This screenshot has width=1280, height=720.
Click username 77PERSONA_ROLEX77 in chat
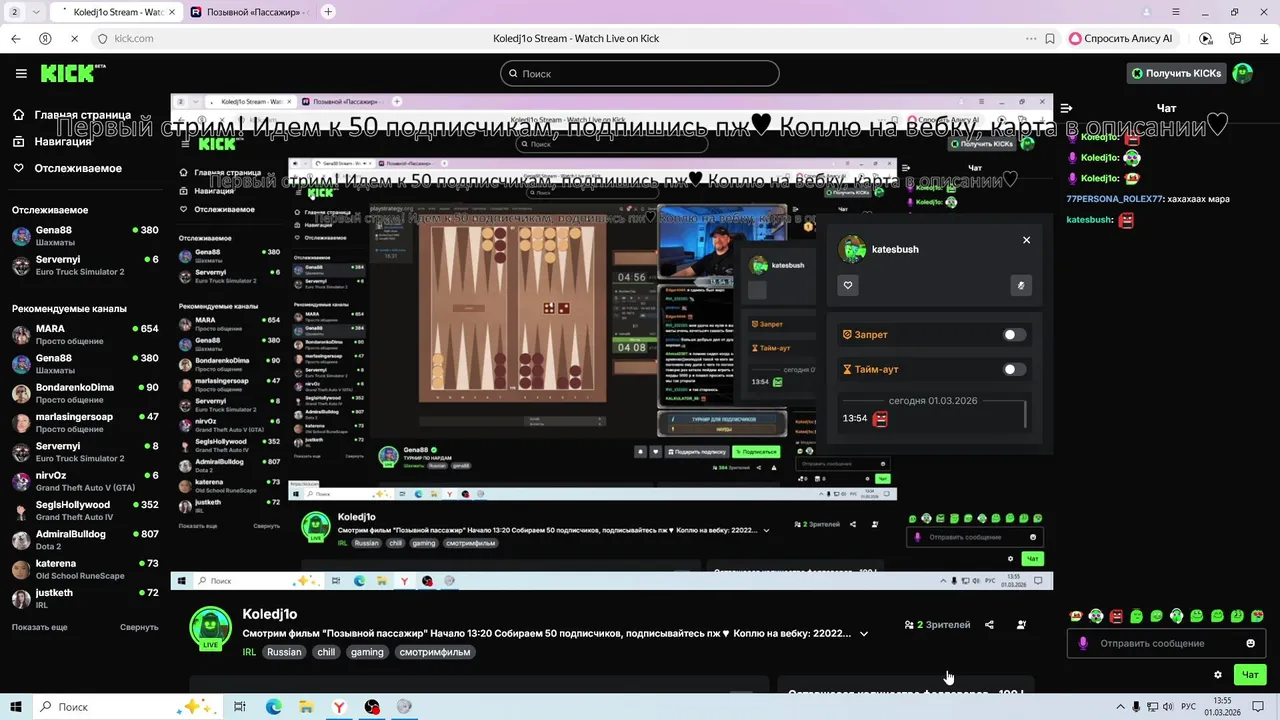click(1114, 199)
